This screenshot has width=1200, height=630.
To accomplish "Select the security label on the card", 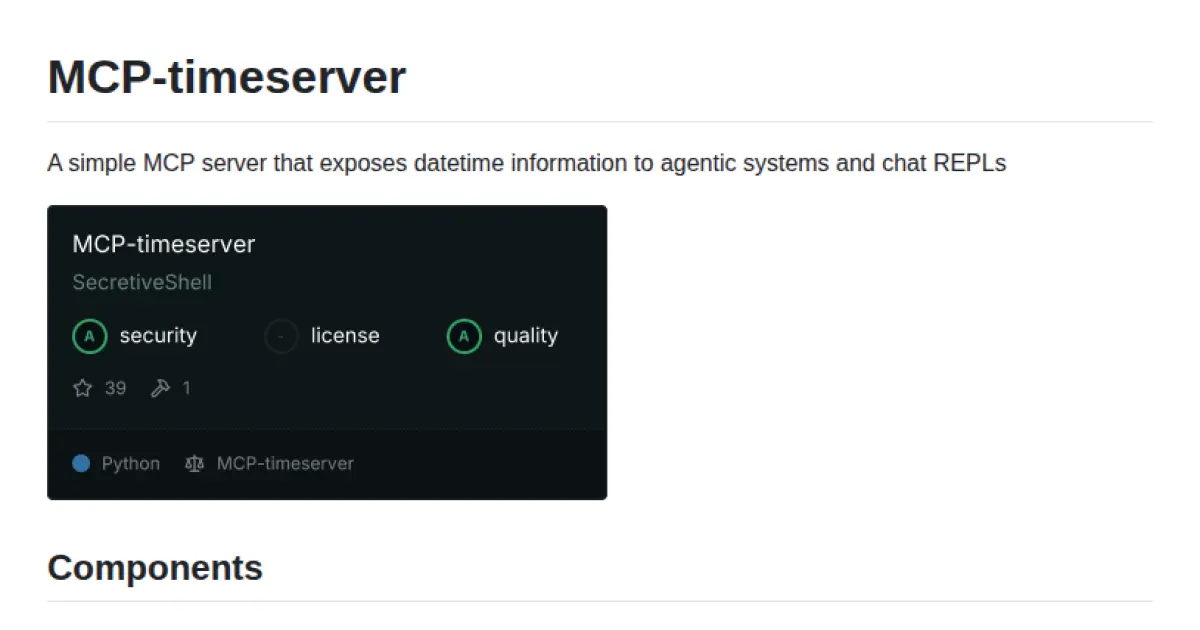I will [x=158, y=336].
